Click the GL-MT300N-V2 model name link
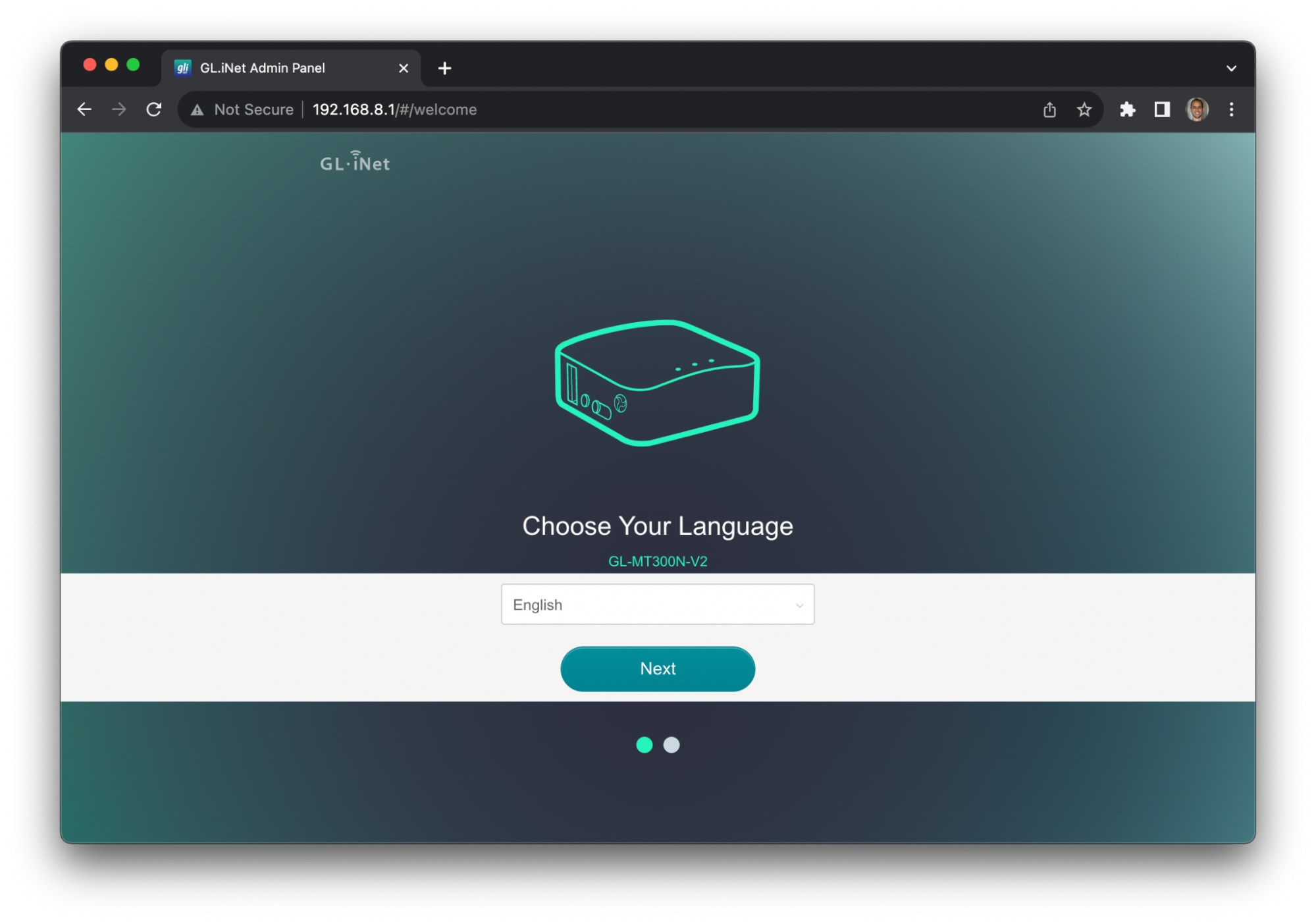 click(x=657, y=560)
